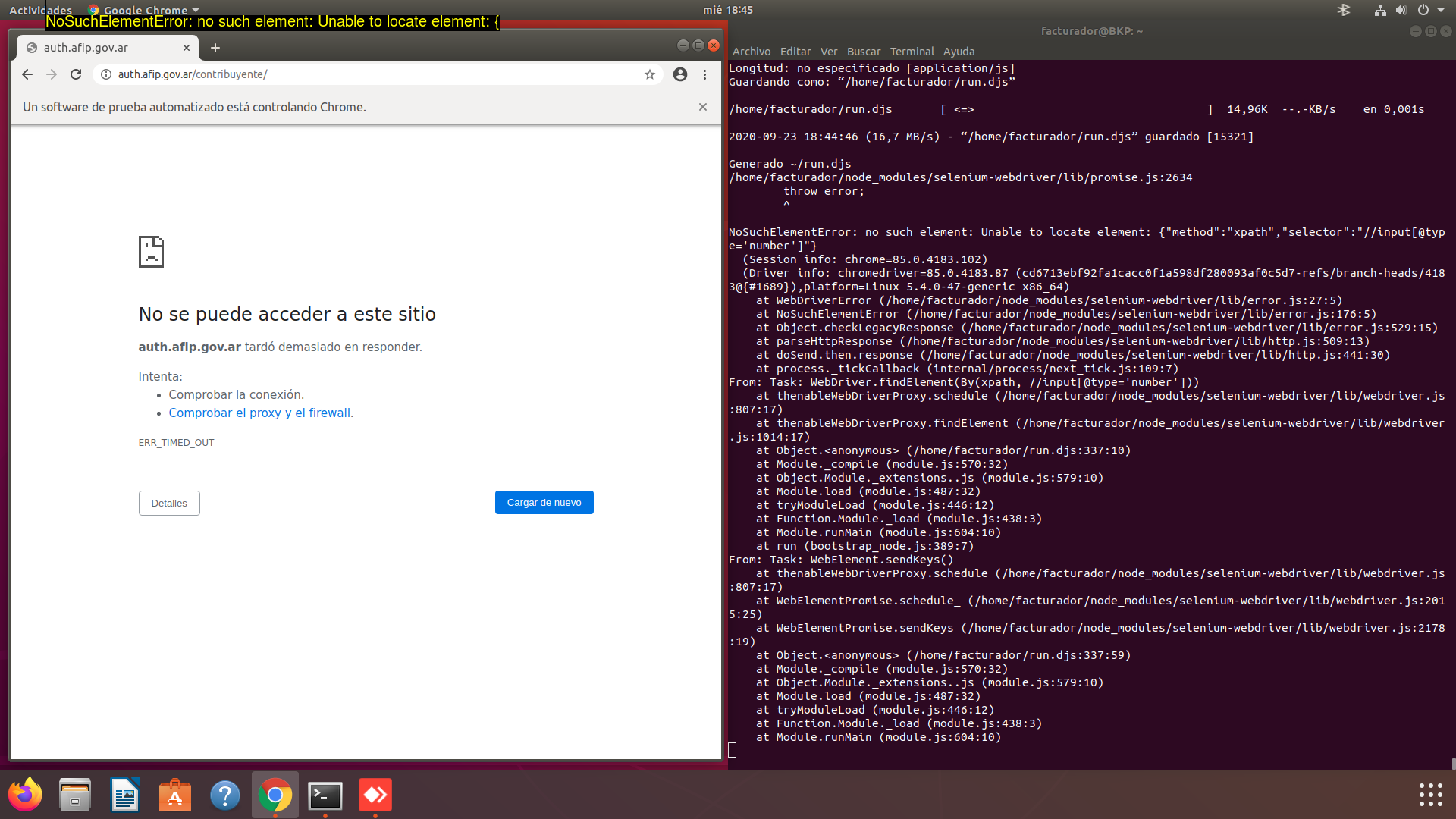Open the Ver menu in terminal

829,52
